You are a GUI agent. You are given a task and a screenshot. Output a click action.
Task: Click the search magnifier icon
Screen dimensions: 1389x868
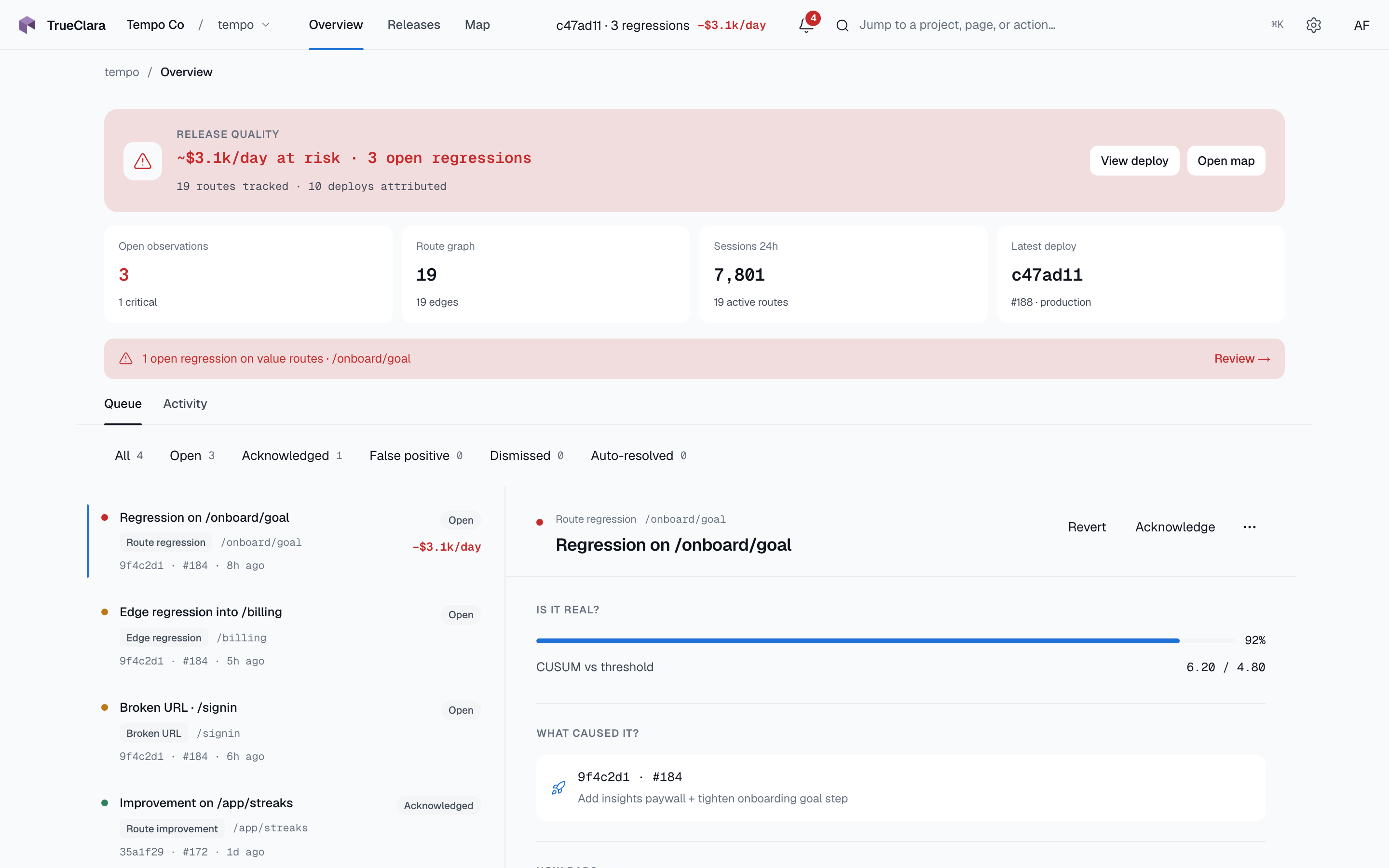point(842,25)
